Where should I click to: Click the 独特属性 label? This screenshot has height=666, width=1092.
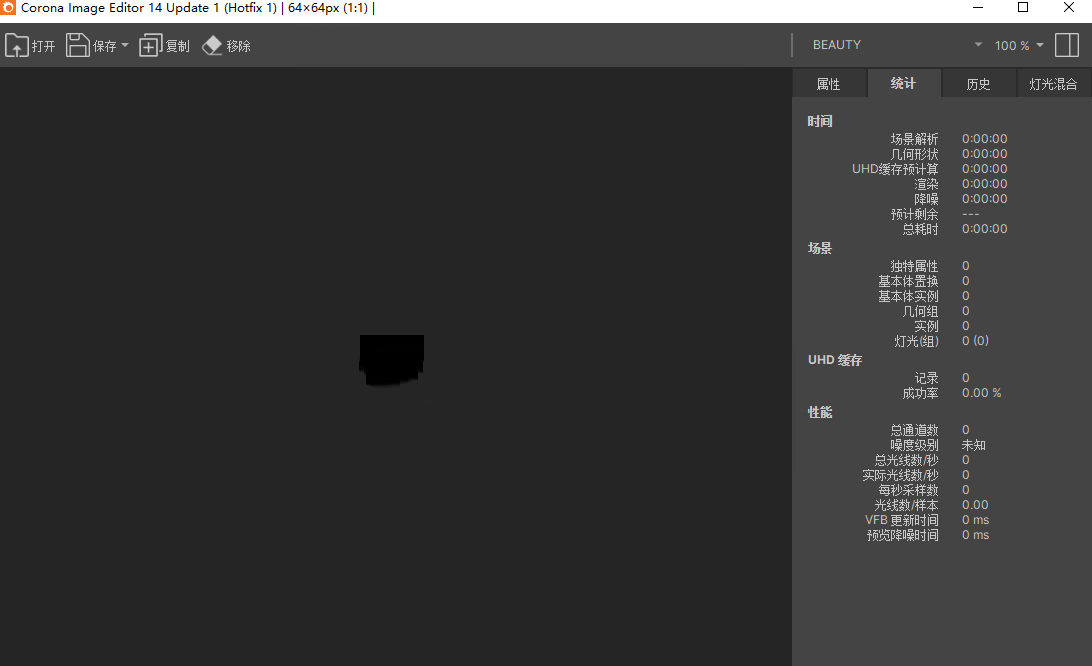[914, 266]
